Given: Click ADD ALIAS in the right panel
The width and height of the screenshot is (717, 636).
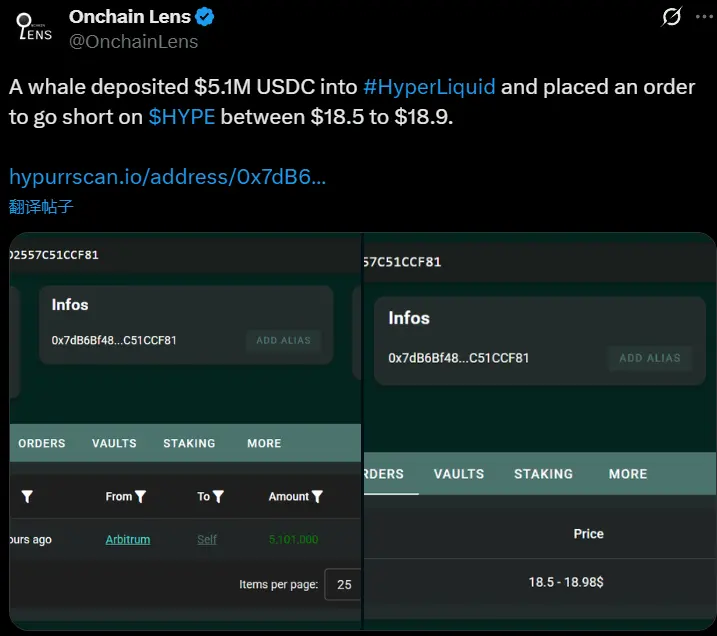Looking at the screenshot, I should (x=650, y=358).
